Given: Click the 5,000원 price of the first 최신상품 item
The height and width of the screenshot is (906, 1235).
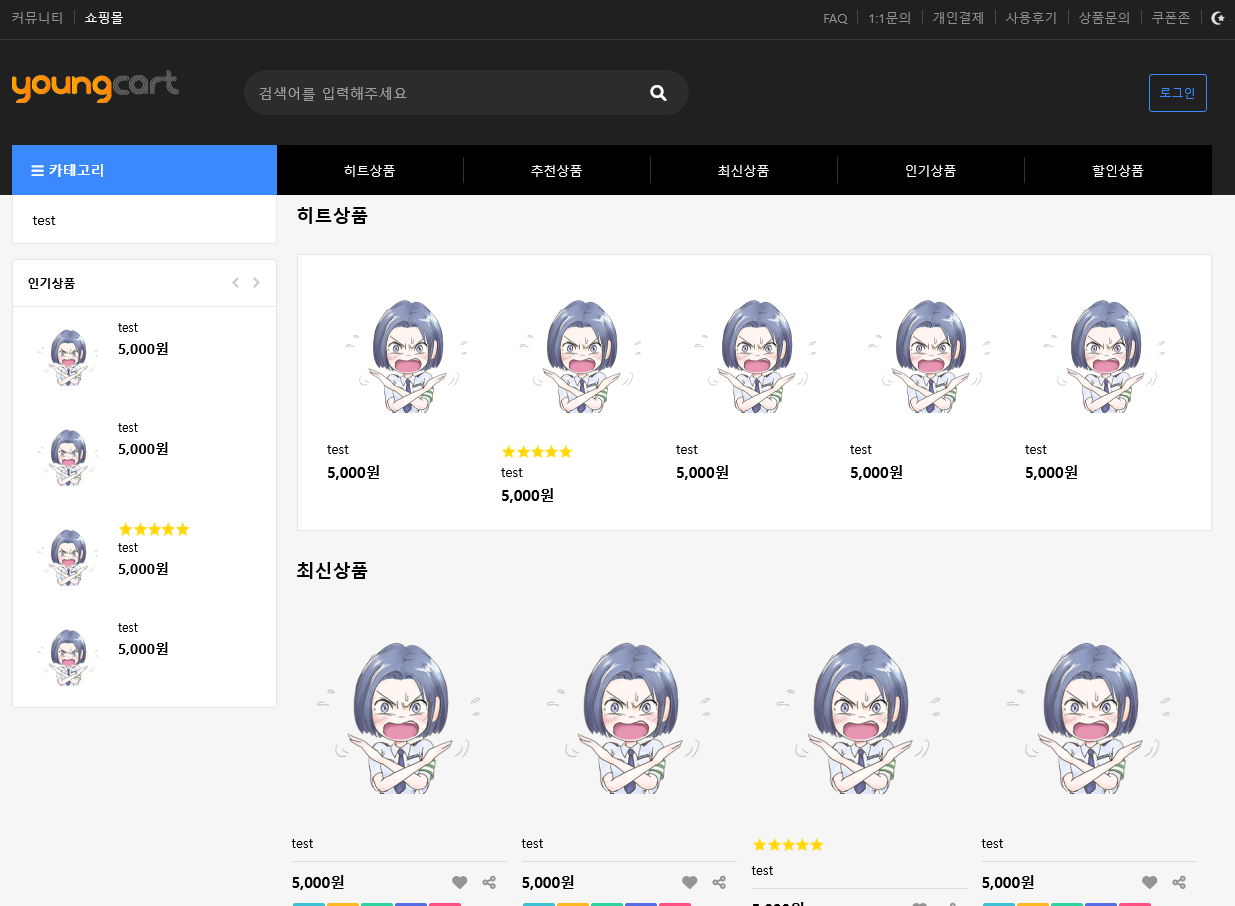Looking at the screenshot, I should pyautogui.click(x=318, y=882).
